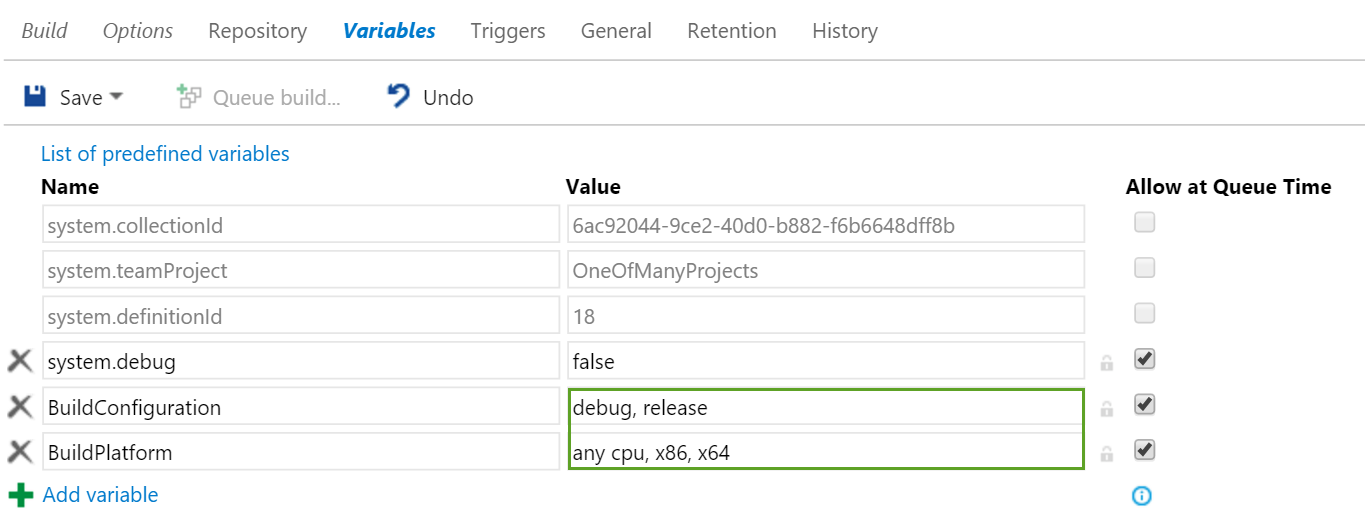Open the Repository tab
Viewport: 1365px width, 526px height.
(257, 31)
